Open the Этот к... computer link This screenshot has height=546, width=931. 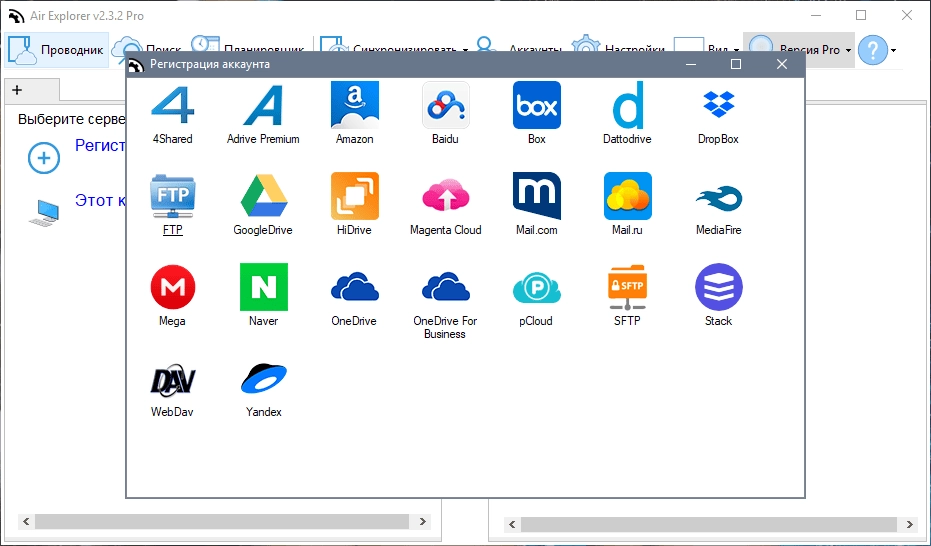click(100, 200)
